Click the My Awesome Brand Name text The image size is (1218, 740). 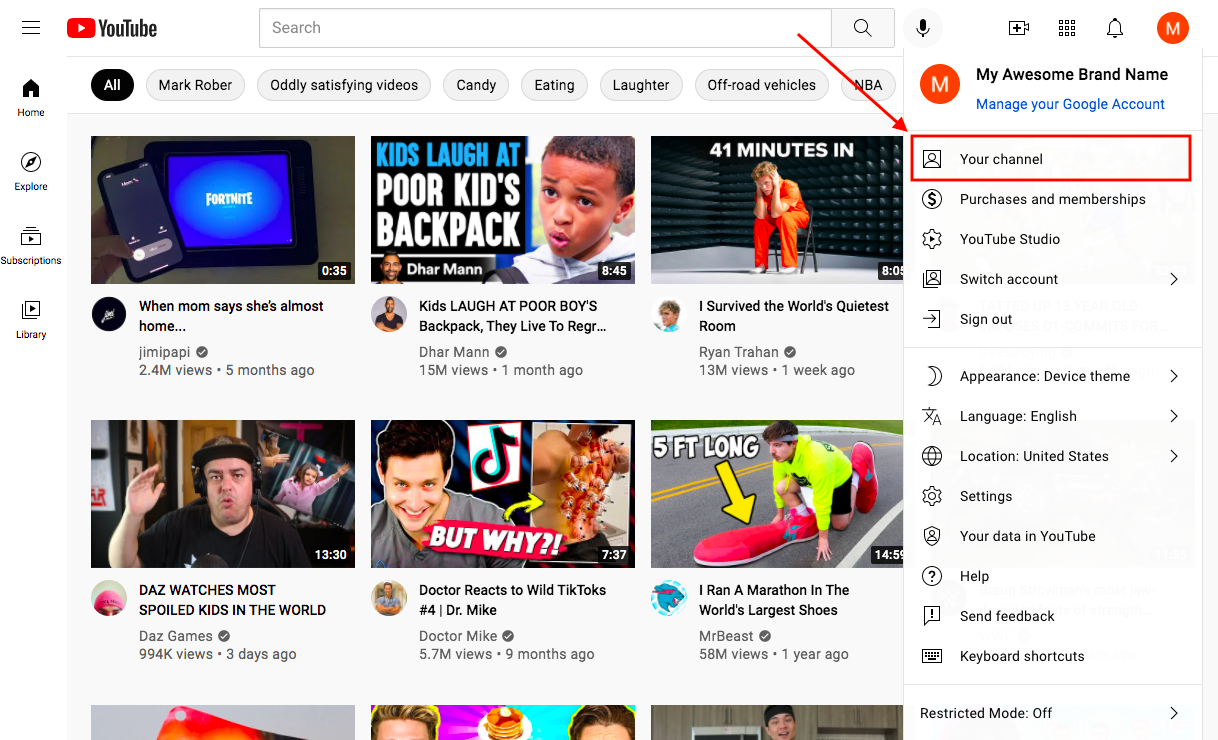[1072, 75]
